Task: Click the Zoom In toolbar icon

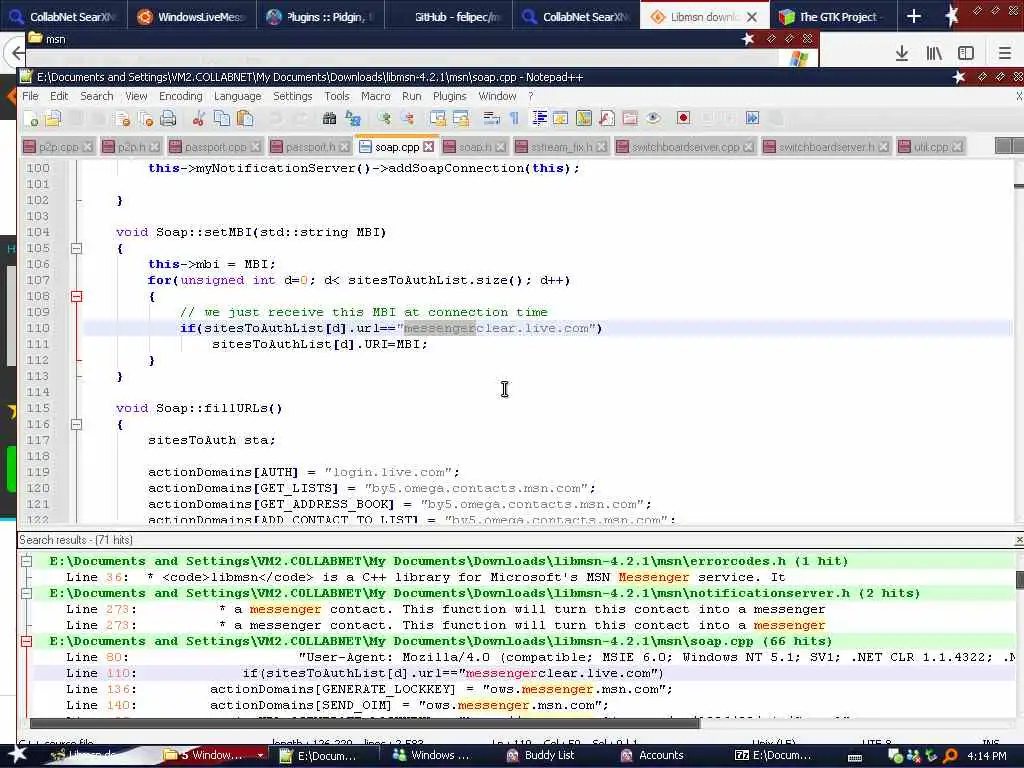Action: tap(384, 118)
